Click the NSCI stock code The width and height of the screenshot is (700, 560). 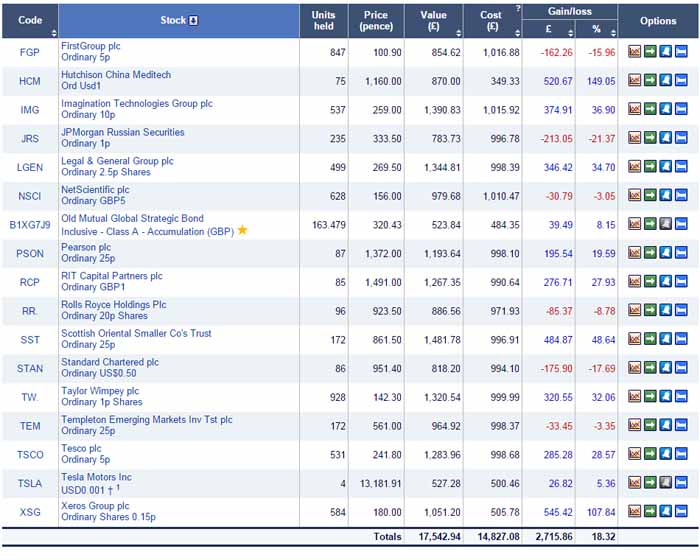(29, 196)
